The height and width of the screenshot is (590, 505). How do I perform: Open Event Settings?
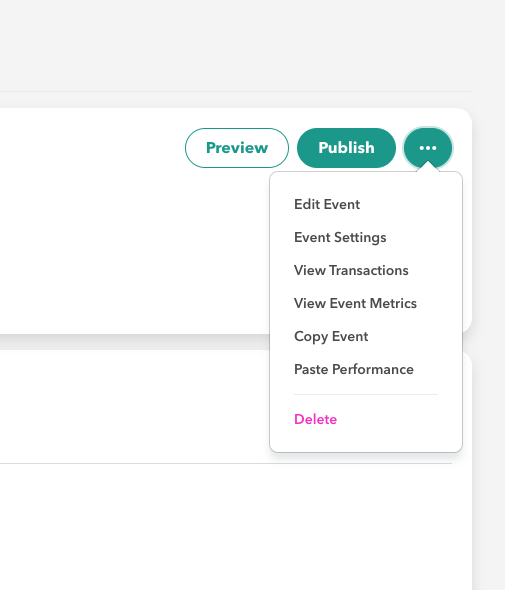click(x=340, y=237)
